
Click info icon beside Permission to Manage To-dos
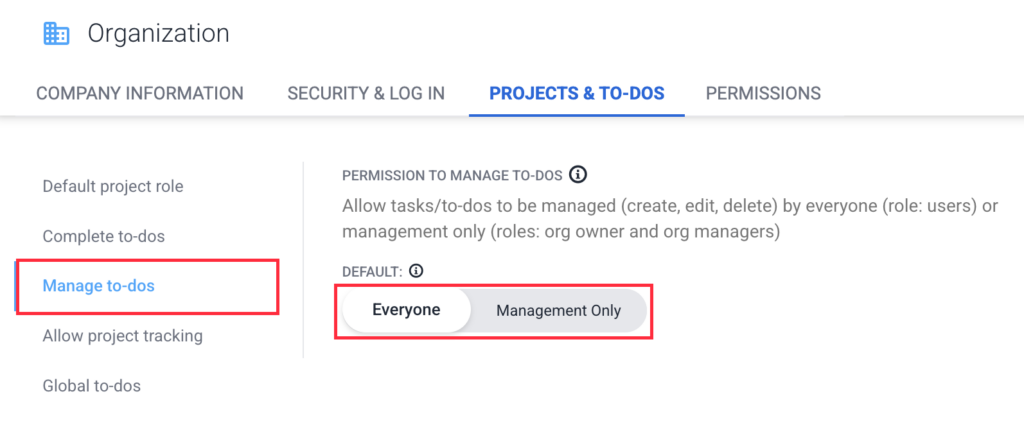[577, 175]
